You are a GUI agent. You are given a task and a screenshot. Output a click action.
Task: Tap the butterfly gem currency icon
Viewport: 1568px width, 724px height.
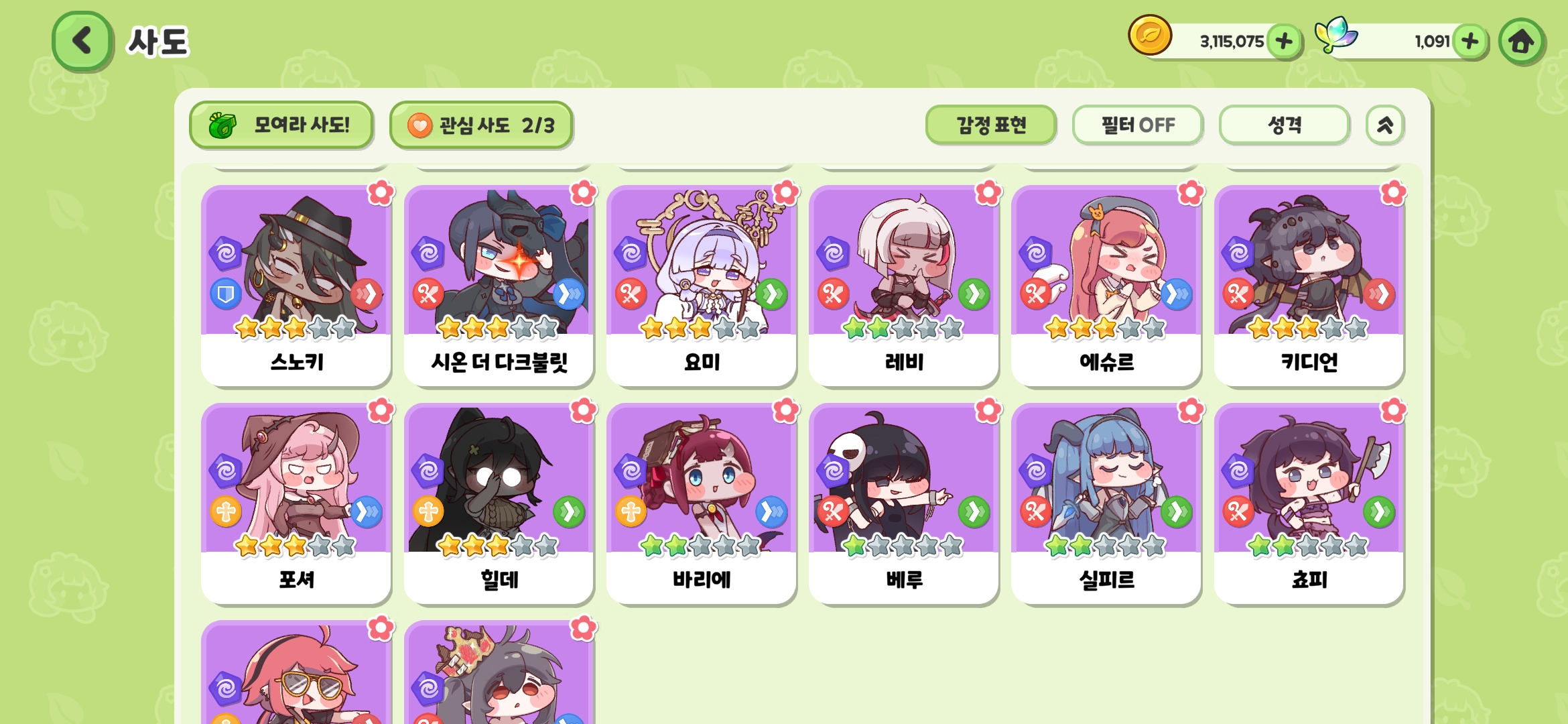click(1335, 35)
